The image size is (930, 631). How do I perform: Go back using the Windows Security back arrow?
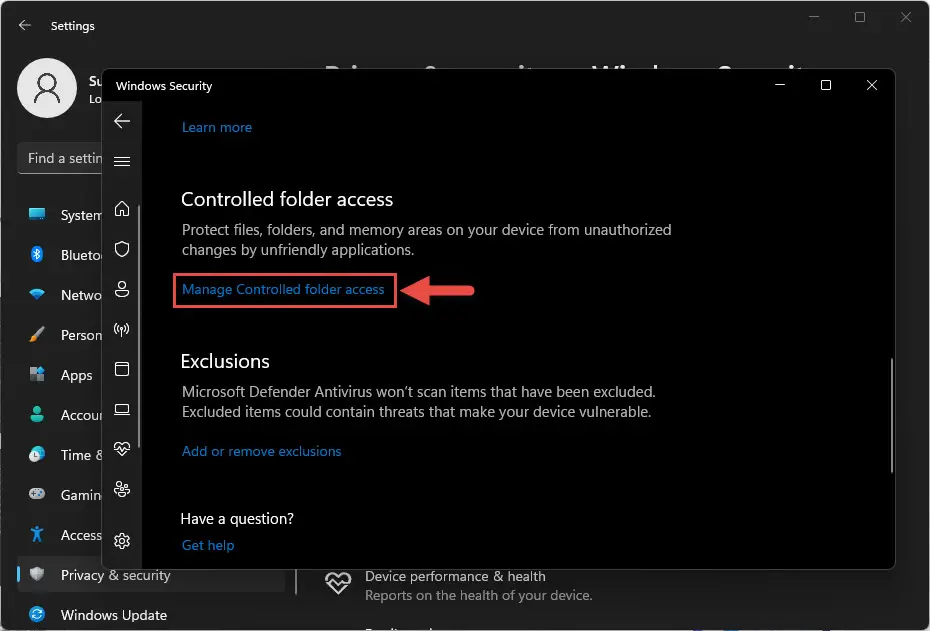click(x=122, y=121)
